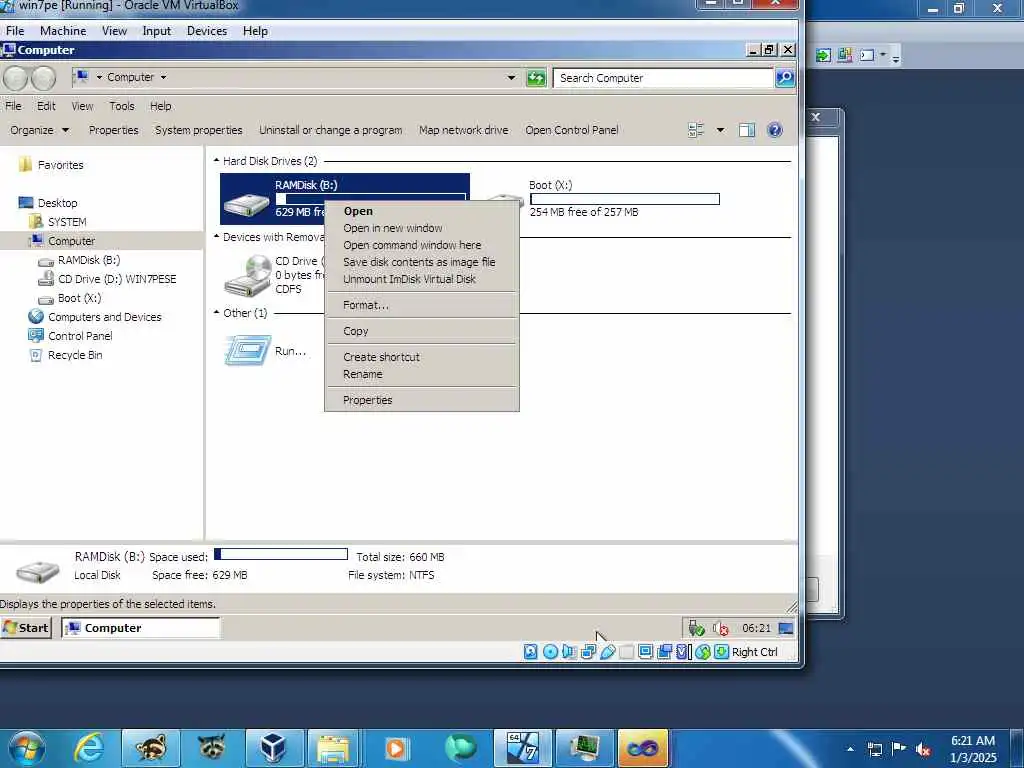This screenshot has width=1024, height=768.
Task: Click the search magnifier button
Action: coord(784,78)
